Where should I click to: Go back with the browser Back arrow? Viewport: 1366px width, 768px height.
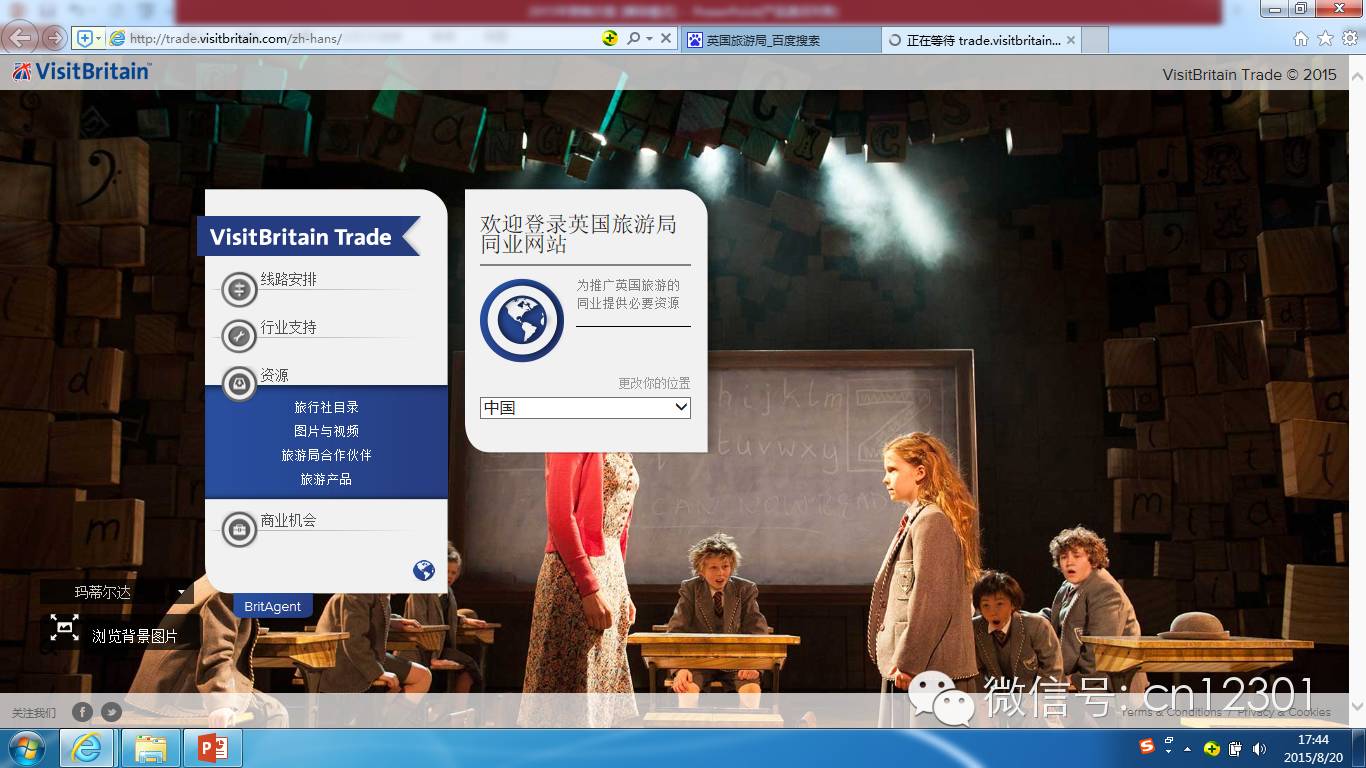21,38
